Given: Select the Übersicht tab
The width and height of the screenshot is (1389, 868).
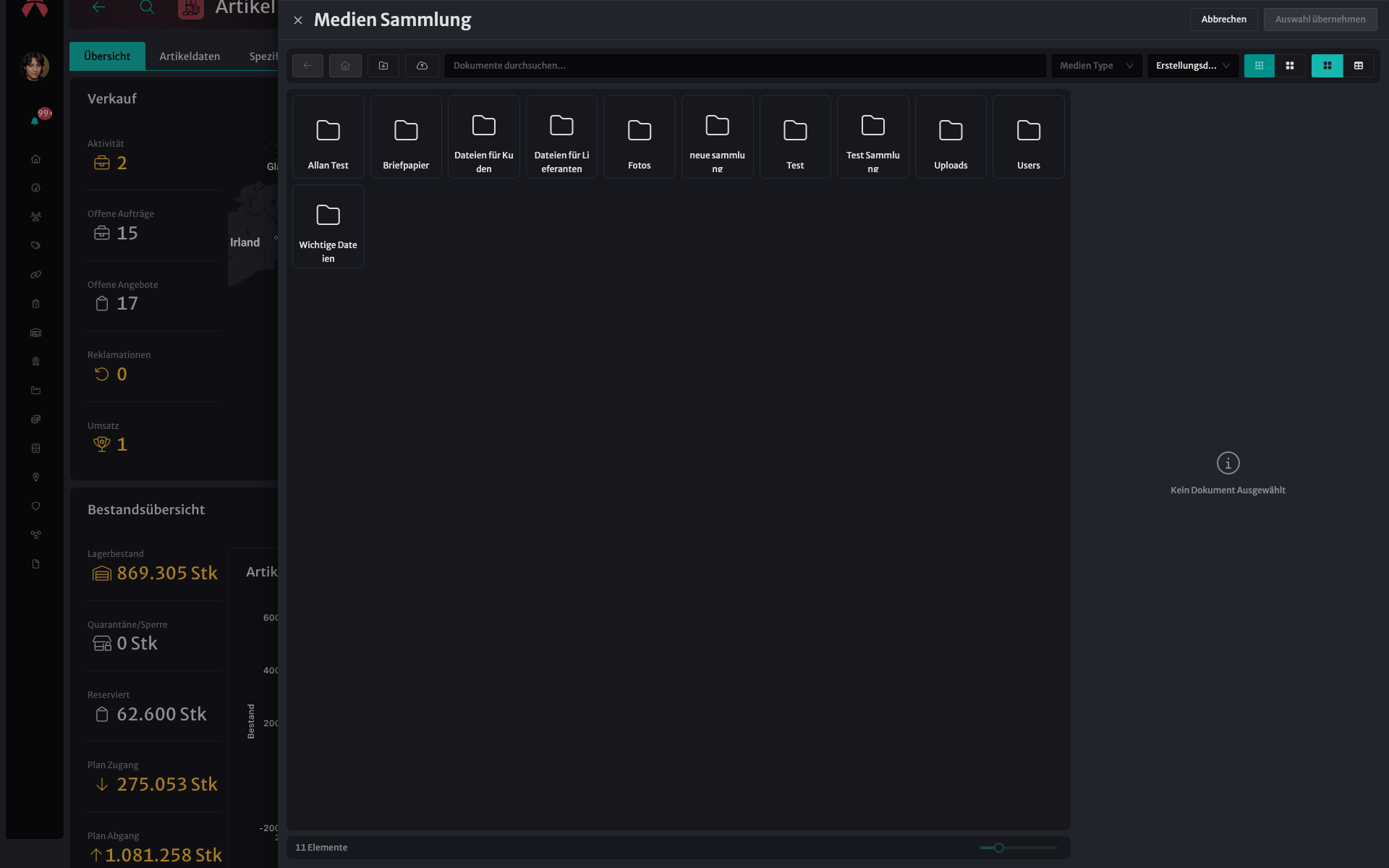Looking at the screenshot, I should [107, 56].
